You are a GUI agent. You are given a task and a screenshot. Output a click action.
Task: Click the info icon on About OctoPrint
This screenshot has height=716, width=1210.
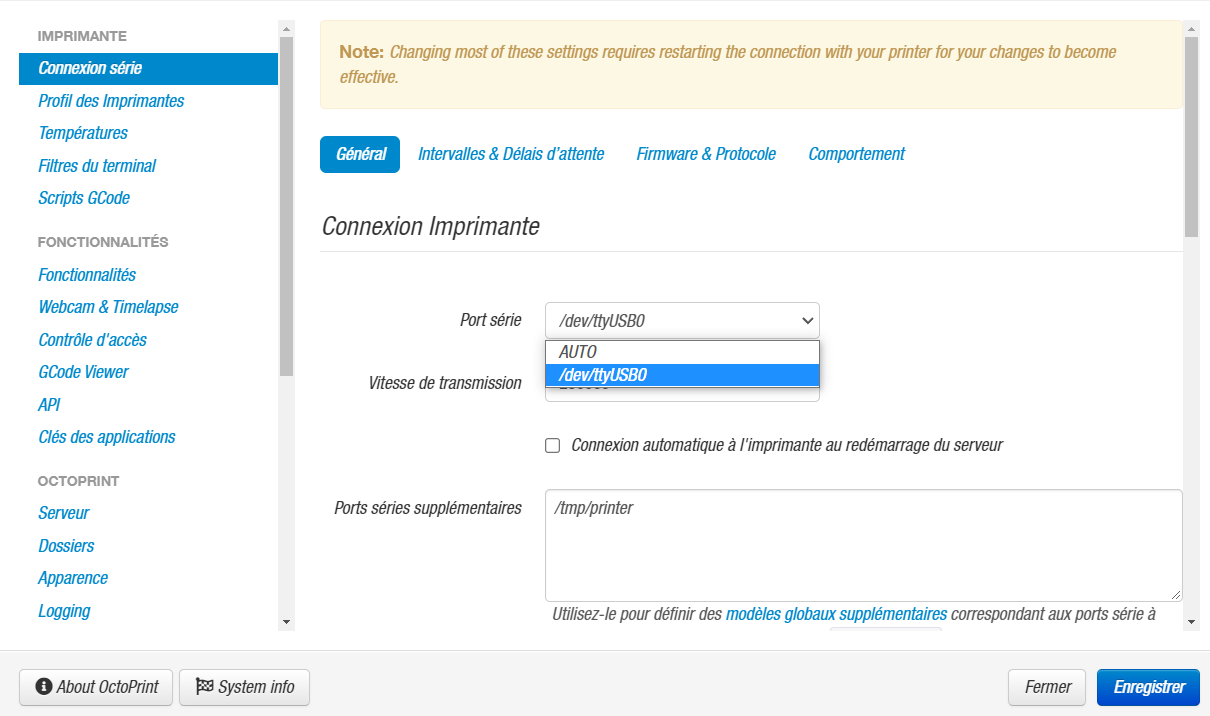pos(43,687)
